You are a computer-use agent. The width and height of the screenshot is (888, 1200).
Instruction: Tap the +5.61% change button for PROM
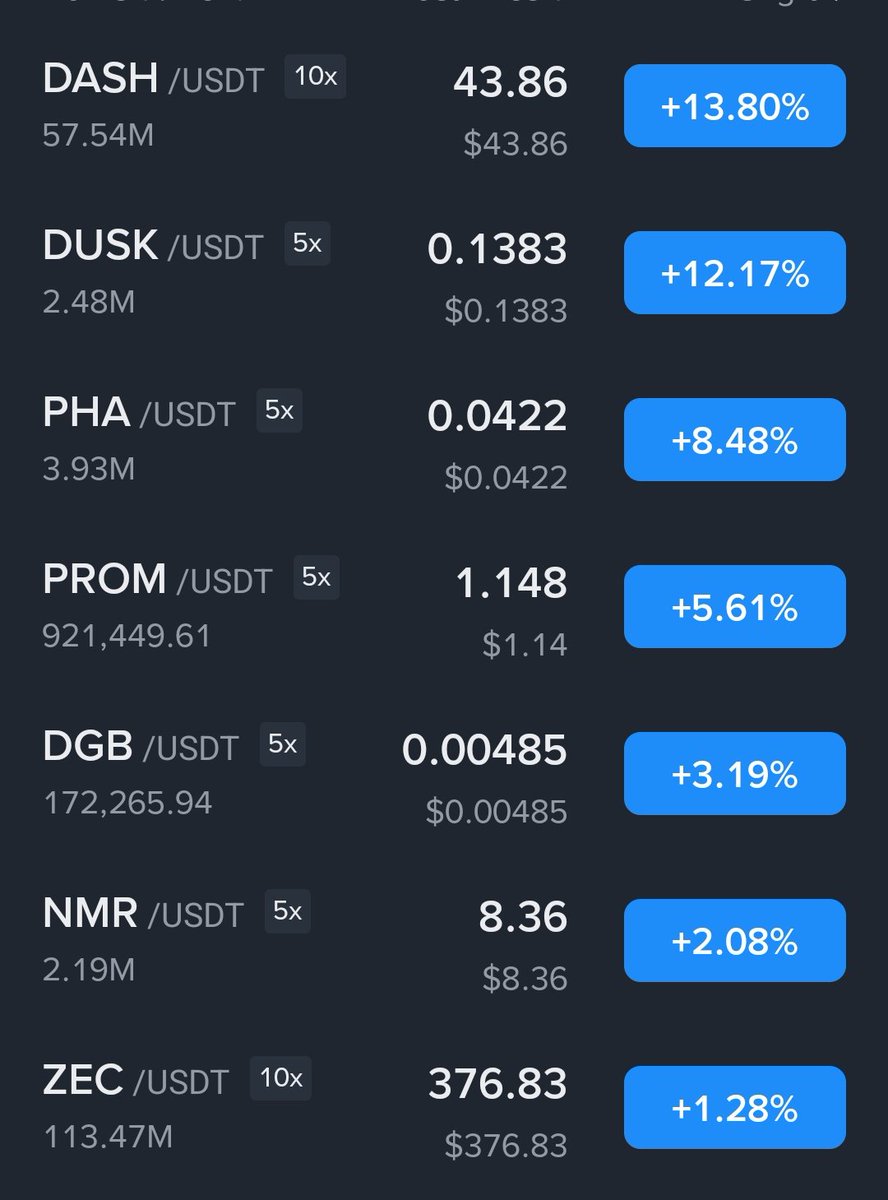734,607
